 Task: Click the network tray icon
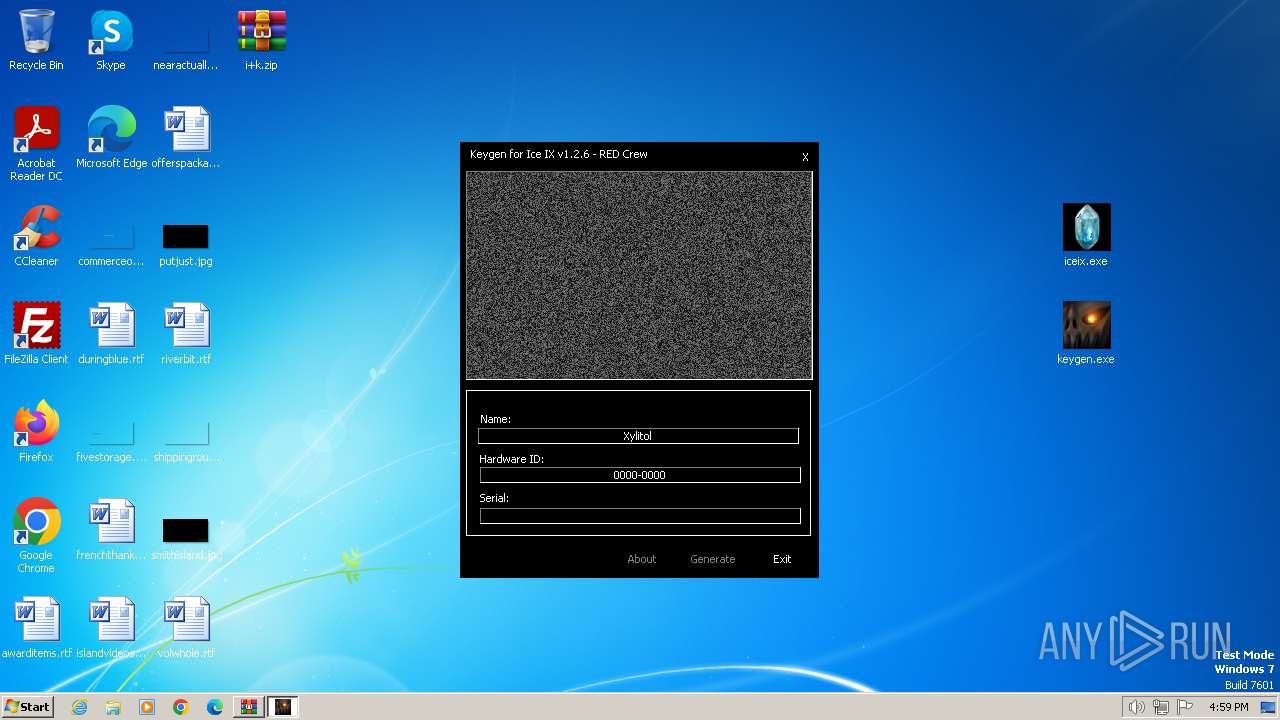[x=1161, y=707]
